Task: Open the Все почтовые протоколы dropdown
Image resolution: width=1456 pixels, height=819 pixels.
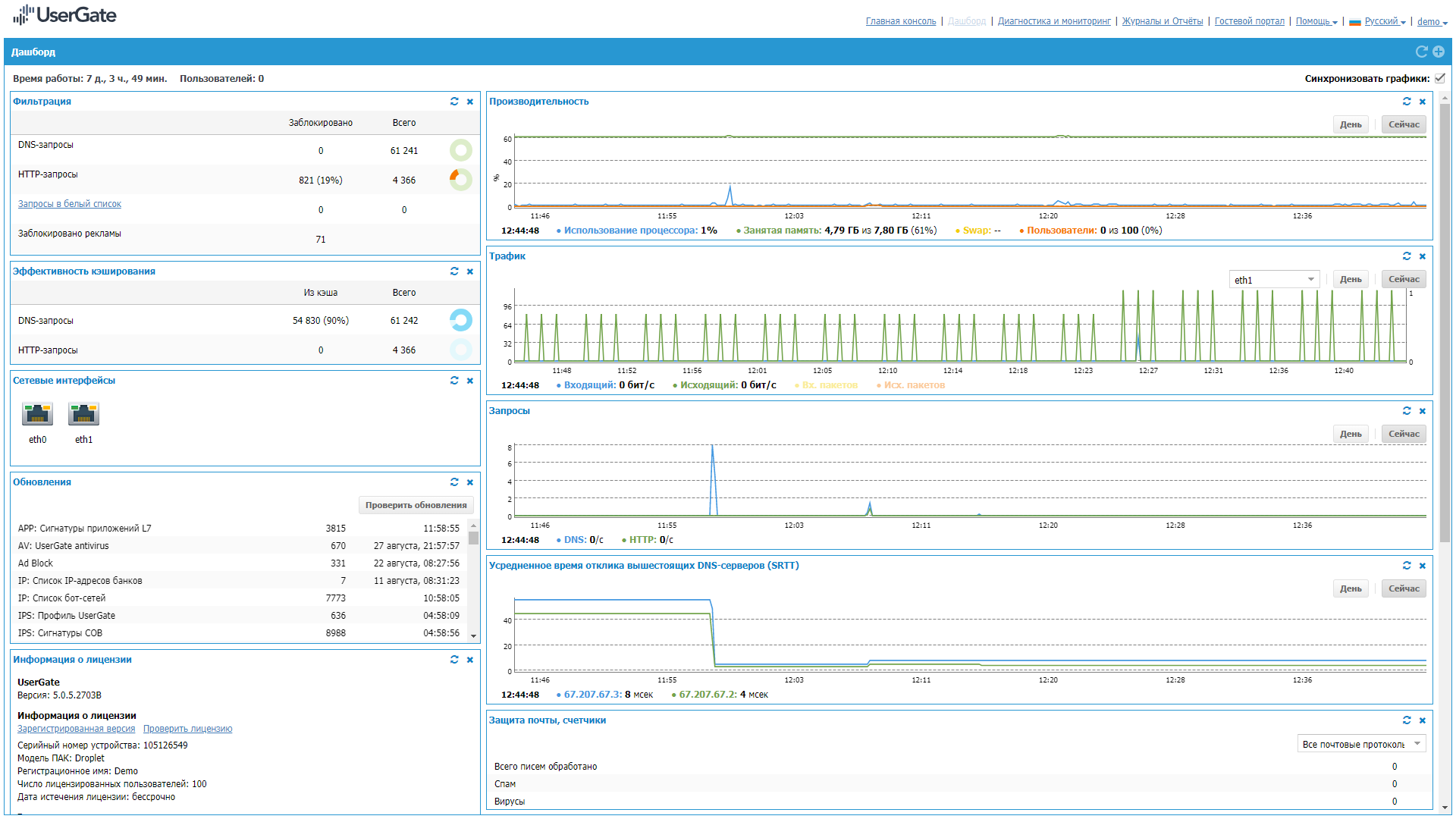Action: [x=1361, y=744]
